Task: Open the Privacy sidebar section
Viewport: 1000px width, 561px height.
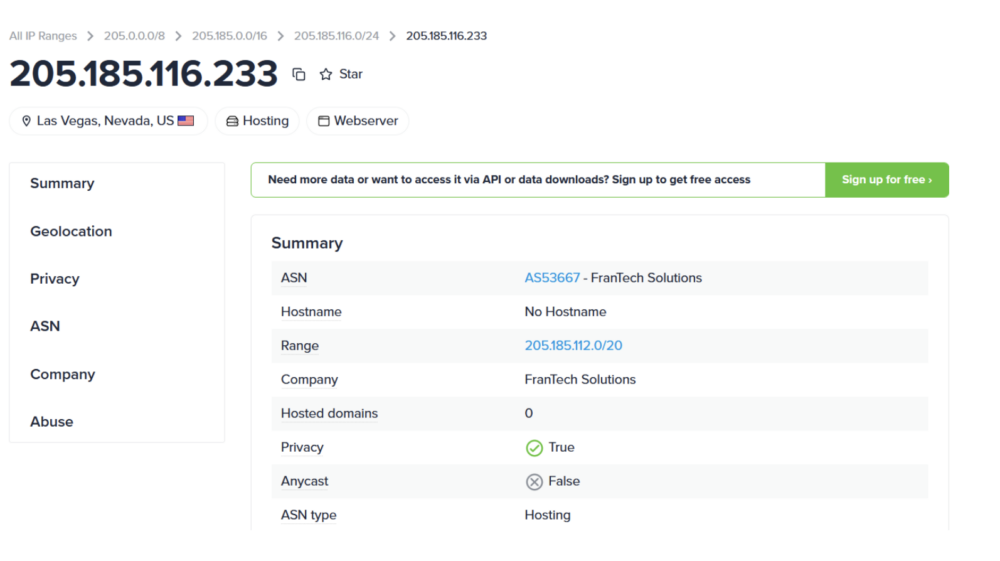Action: point(54,279)
